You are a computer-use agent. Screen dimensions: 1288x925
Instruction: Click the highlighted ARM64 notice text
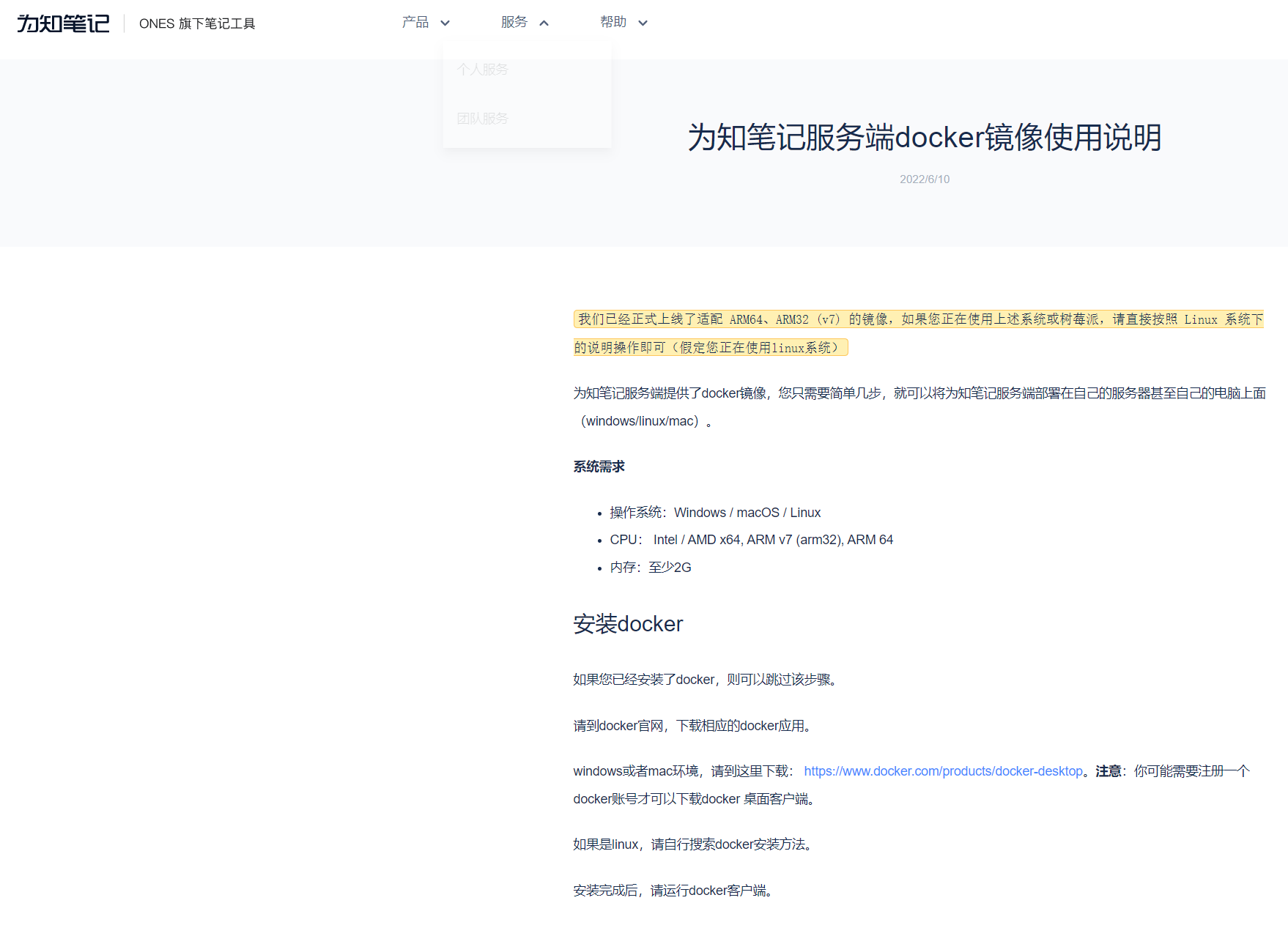point(919,333)
